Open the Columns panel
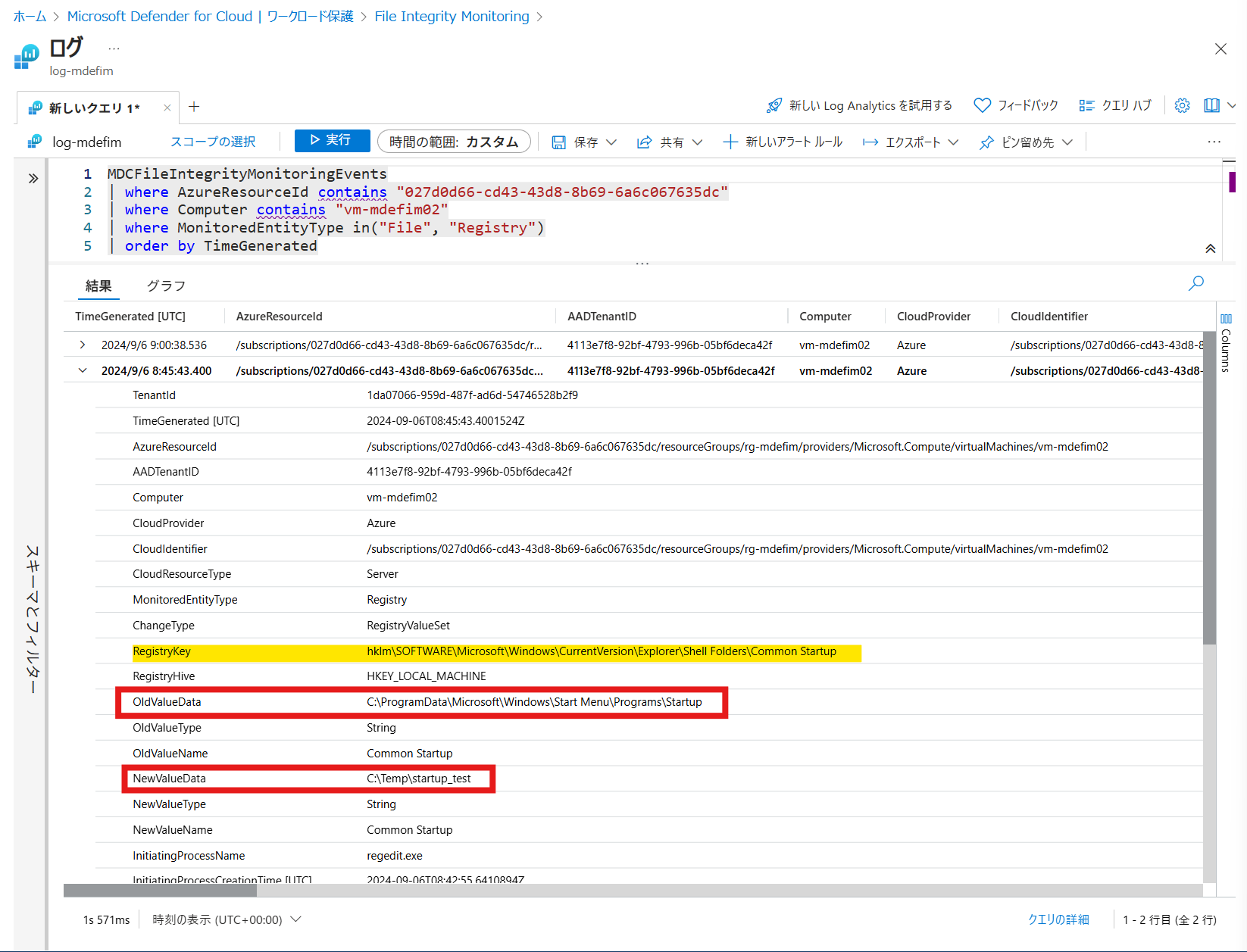The image size is (1247, 952). click(1226, 342)
